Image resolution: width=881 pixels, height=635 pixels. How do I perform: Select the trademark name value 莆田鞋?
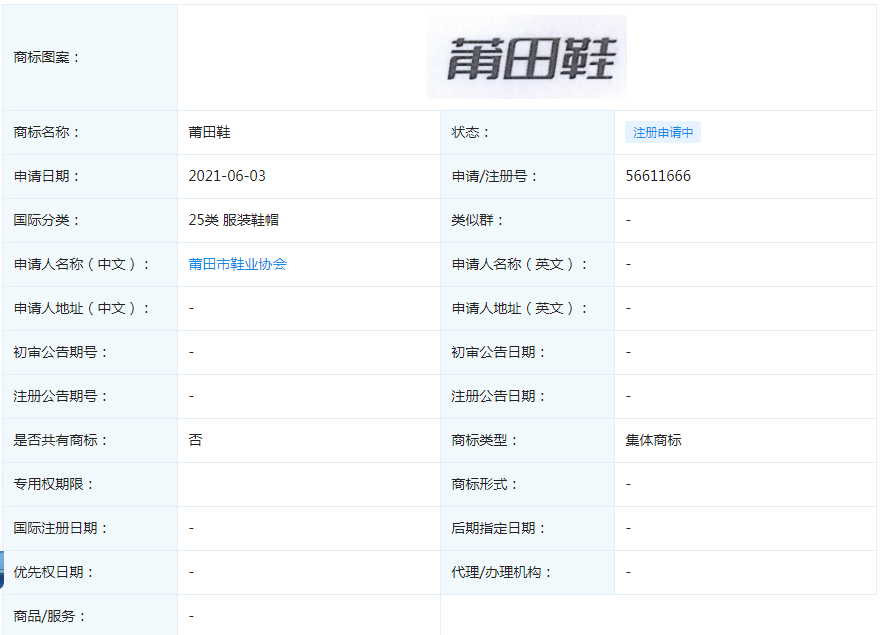pos(210,132)
